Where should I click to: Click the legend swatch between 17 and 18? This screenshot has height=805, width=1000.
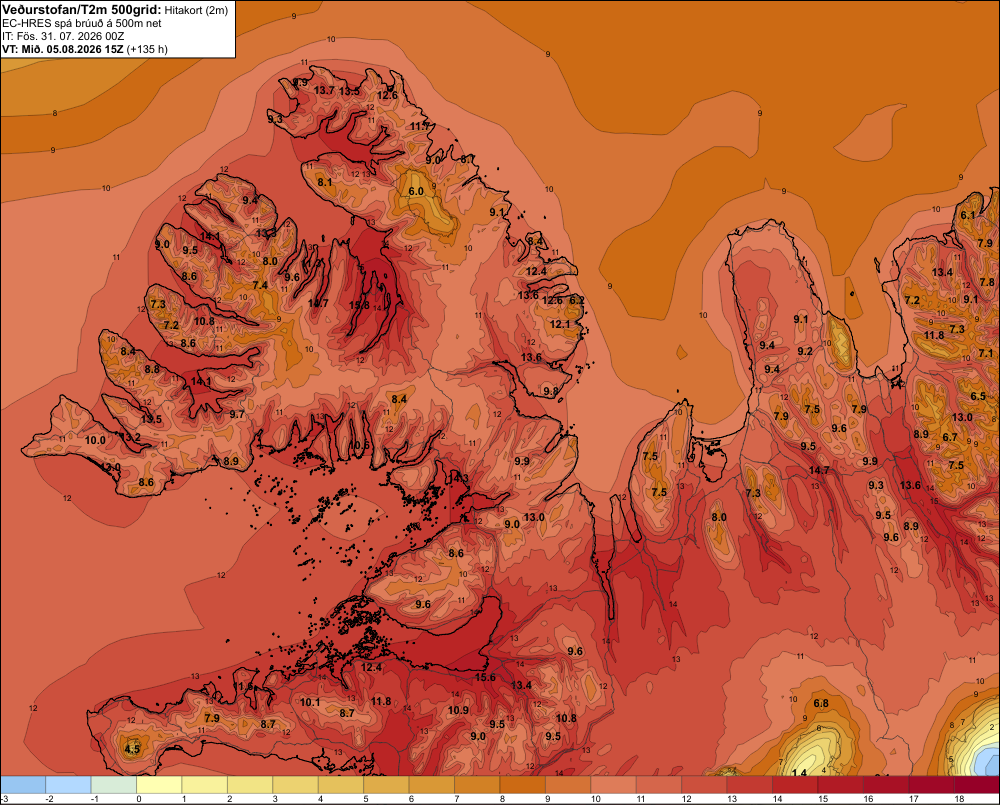(931, 785)
